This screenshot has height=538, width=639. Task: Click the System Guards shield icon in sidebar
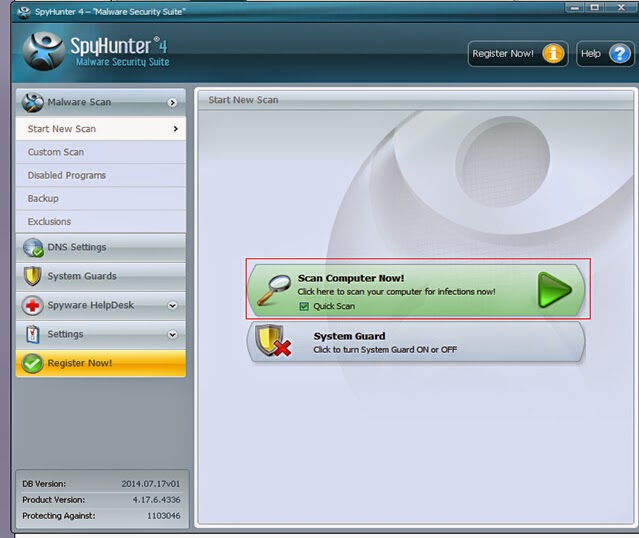(33, 276)
